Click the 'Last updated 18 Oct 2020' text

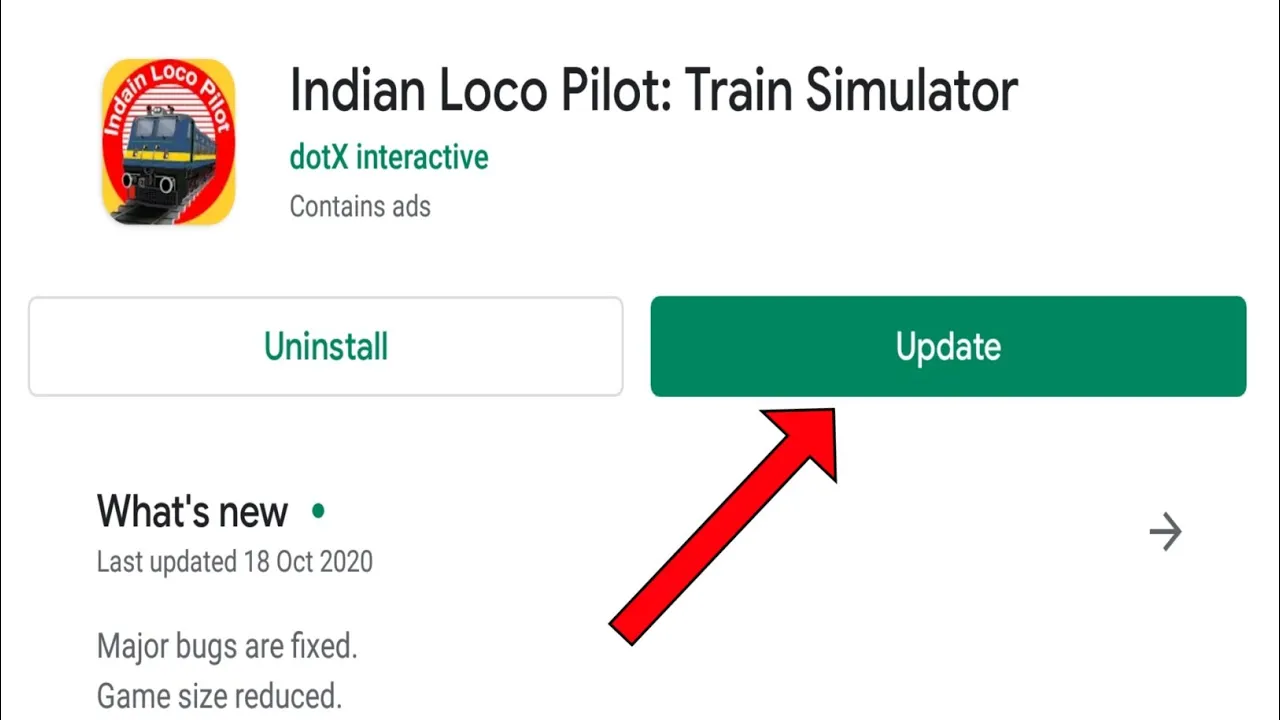pos(235,562)
